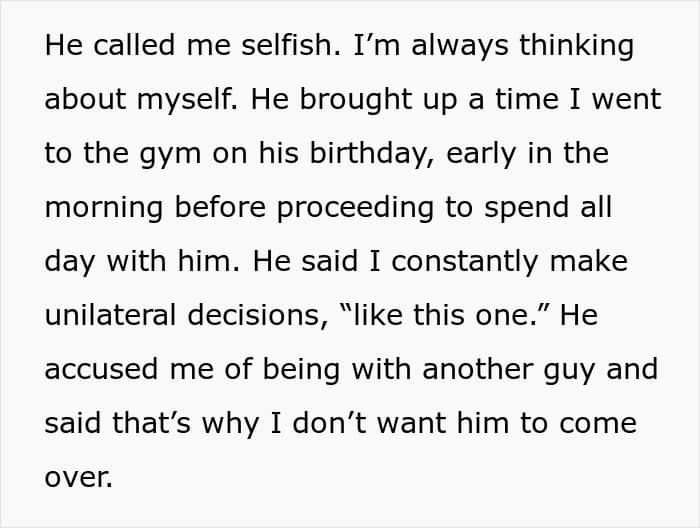This screenshot has width=700, height=528.
Task: Click the final word "over."
Action: [79, 477]
